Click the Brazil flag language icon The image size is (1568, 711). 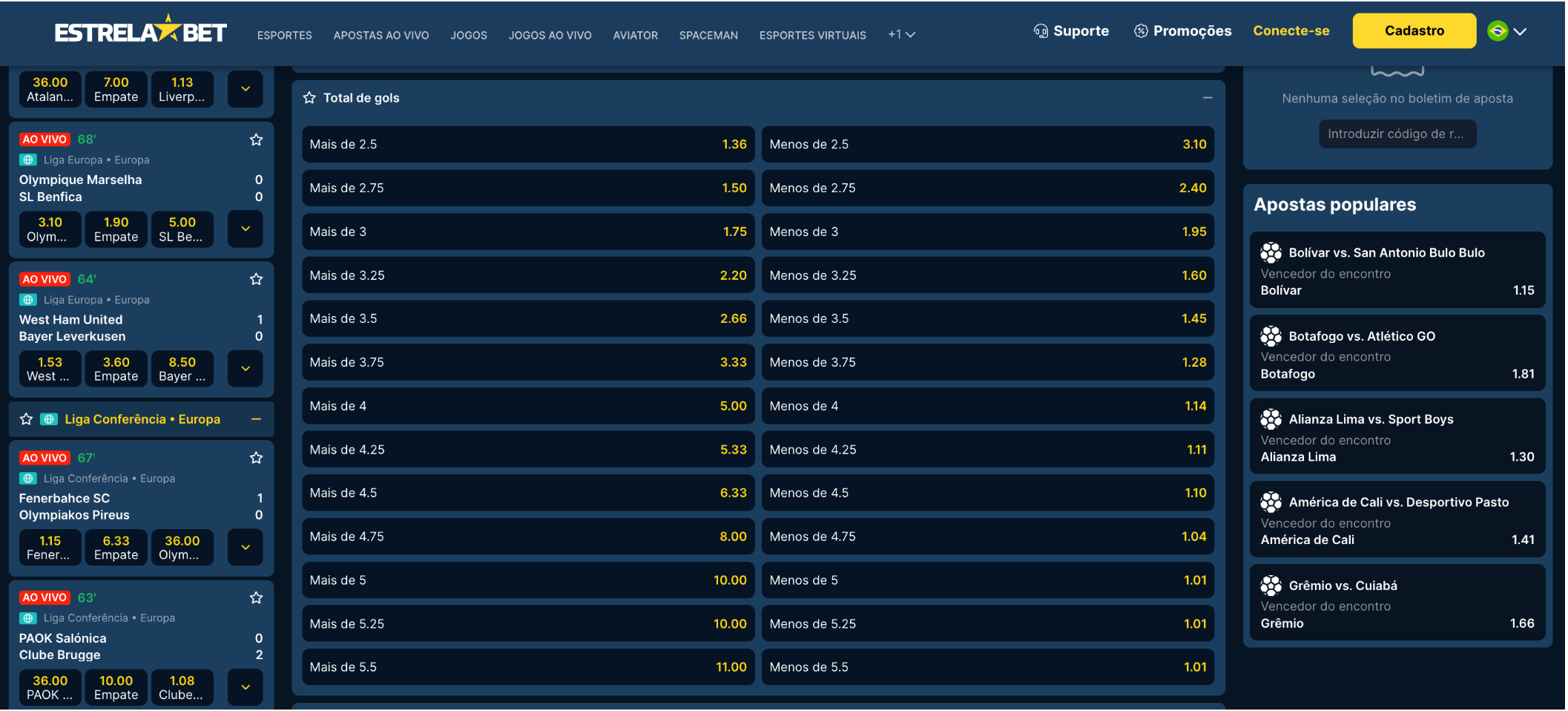pos(1498,31)
